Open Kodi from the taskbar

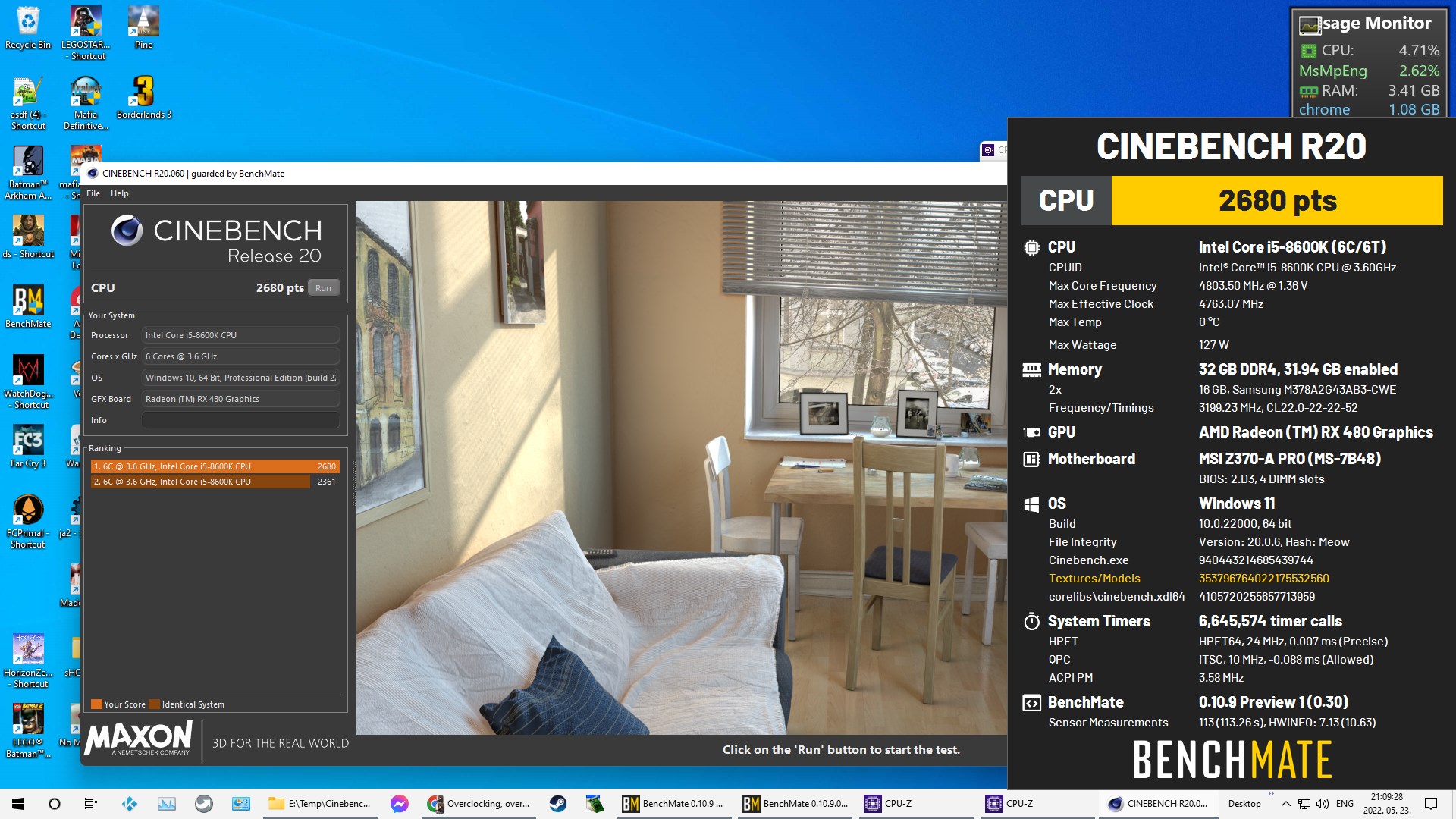(x=130, y=804)
